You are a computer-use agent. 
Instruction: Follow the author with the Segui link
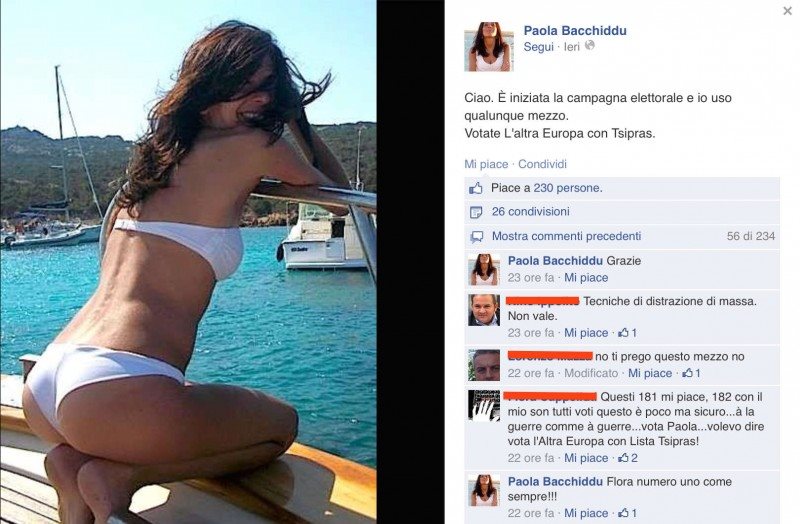(538, 46)
